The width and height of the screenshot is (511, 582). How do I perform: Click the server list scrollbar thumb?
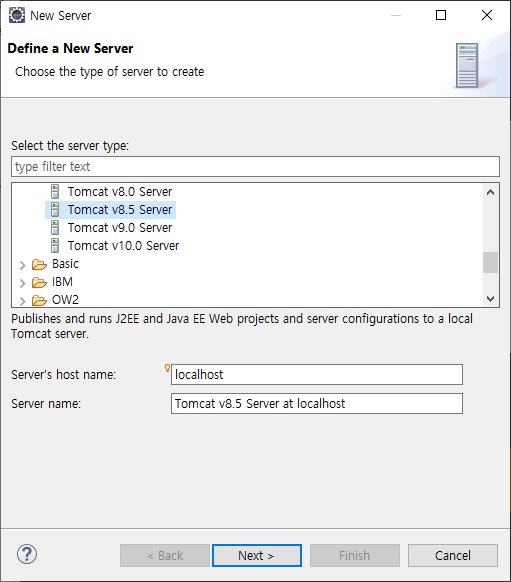pos(490,262)
